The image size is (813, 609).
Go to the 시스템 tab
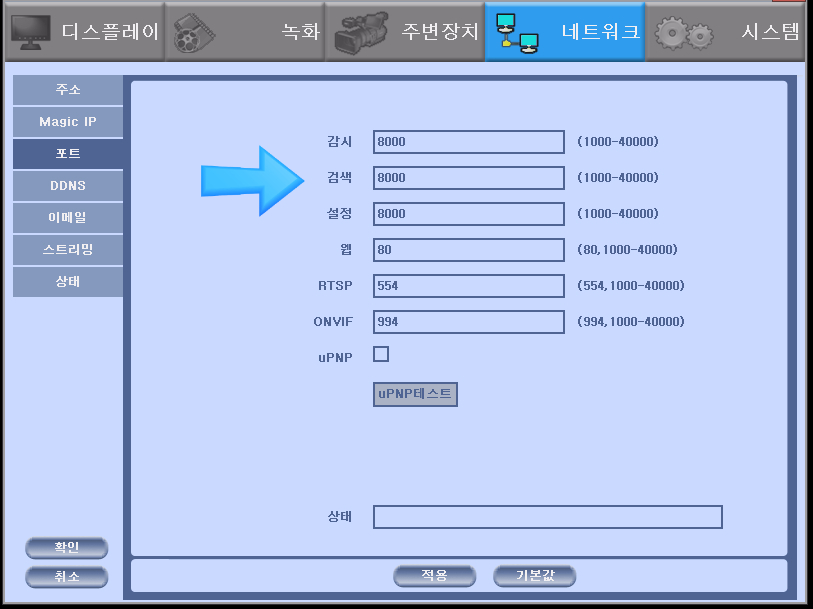[x=725, y=32]
